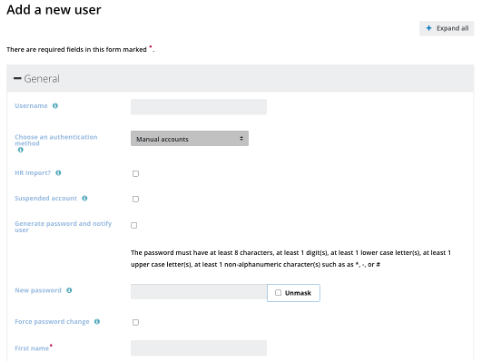
Task: Click the minus icon beside General
Action: pos(17,79)
